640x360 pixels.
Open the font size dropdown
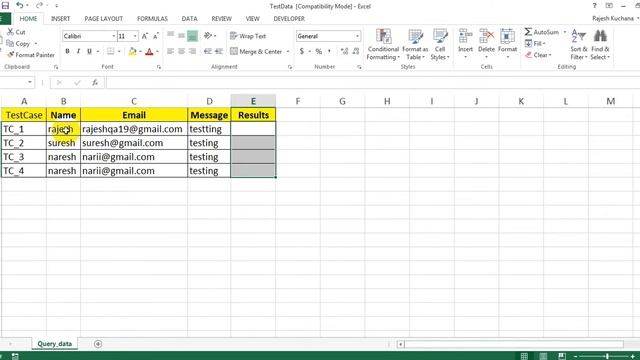tap(135, 36)
